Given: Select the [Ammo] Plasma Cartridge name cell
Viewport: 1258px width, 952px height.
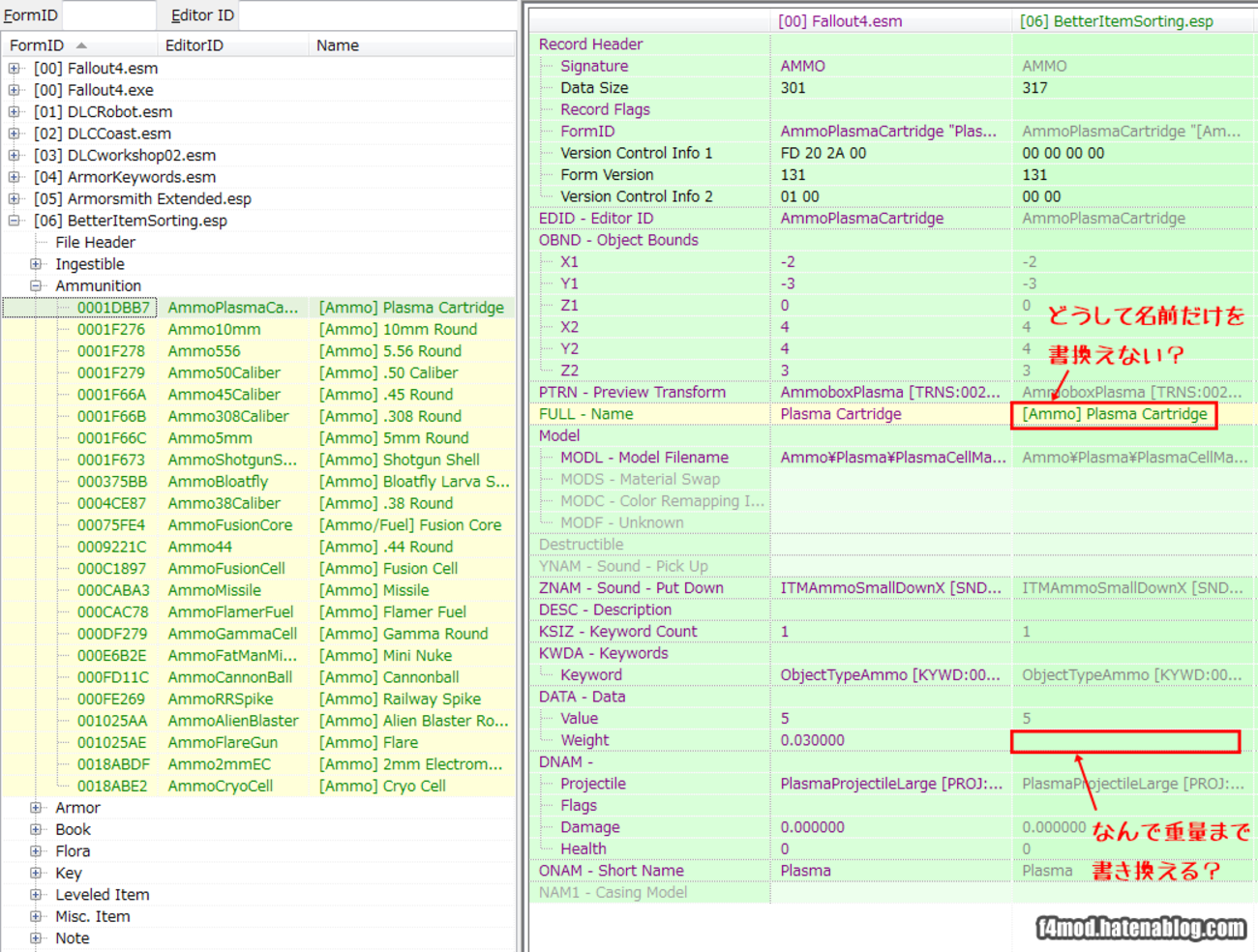Looking at the screenshot, I should click(x=1113, y=414).
